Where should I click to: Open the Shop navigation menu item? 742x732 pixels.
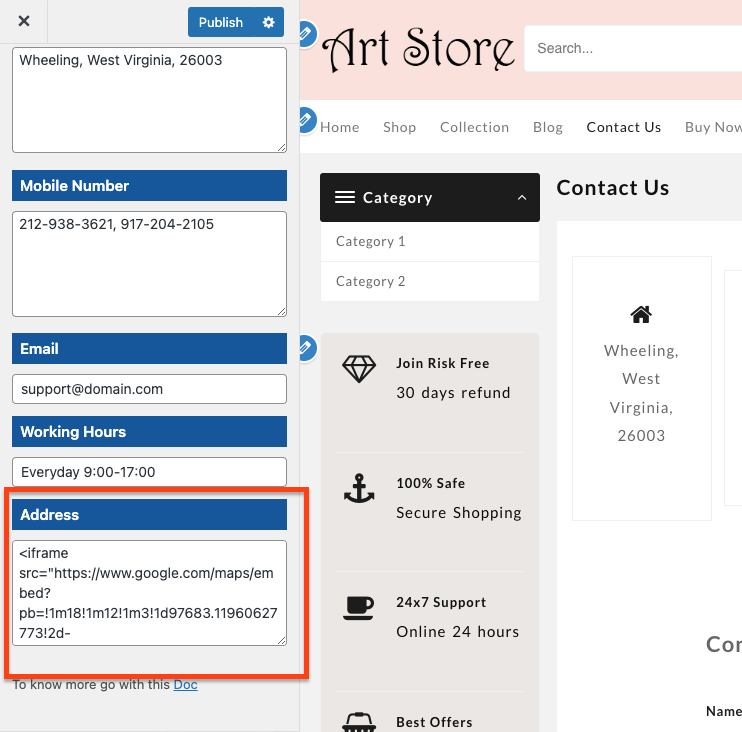399,127
